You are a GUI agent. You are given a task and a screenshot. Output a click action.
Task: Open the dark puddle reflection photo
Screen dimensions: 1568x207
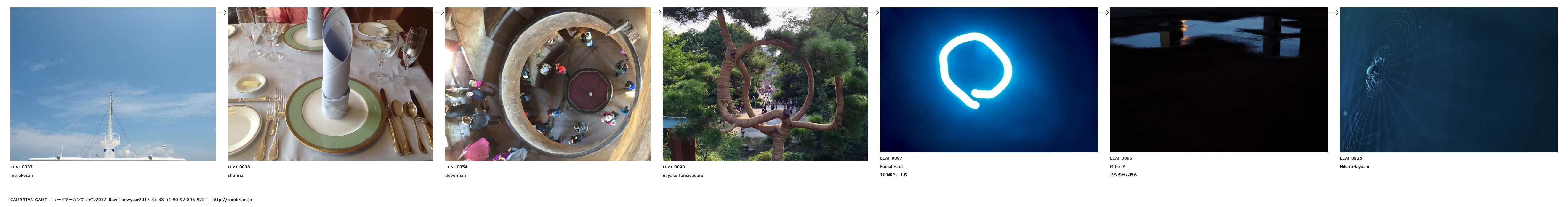click(1219, 80)
